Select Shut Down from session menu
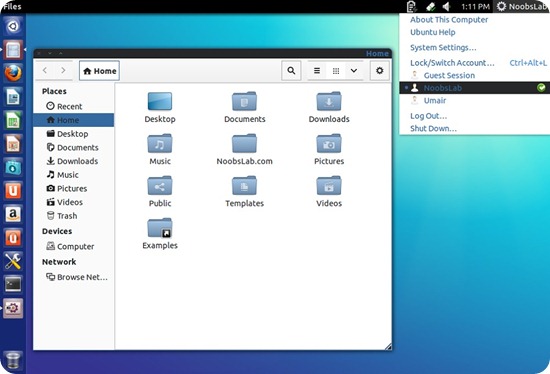This screenshot has height=374, width=550. pyautogui.click(x=433, y=128)
